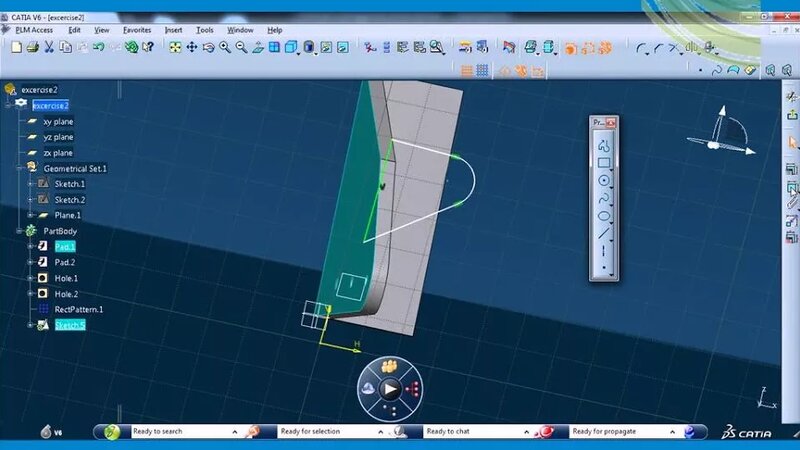This screenshot has height=450, width=800.
Task: Click the Copy icon in toolbar
Action: [x=65, y=47]
